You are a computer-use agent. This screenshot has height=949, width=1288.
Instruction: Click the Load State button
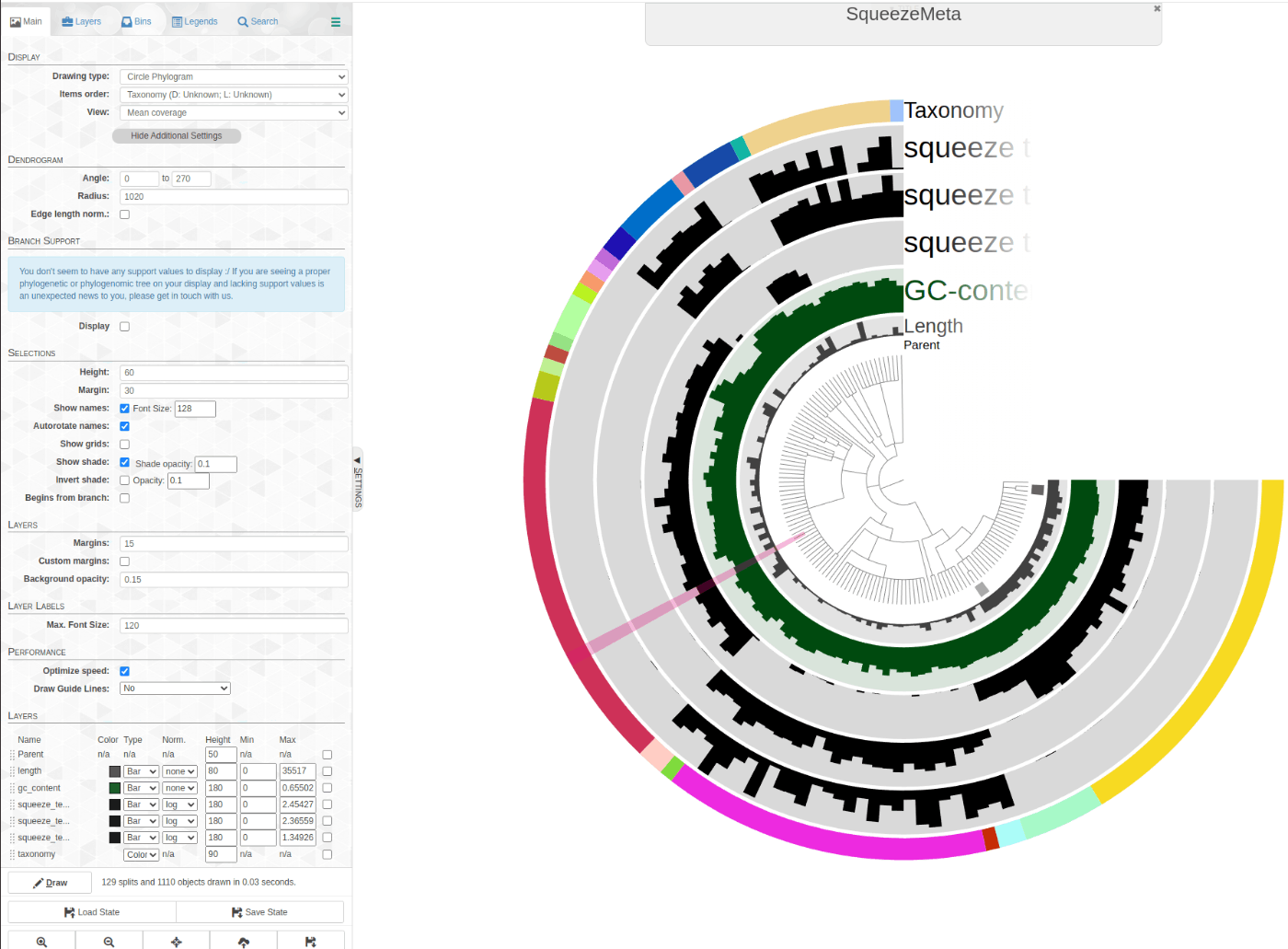point(92,912)
